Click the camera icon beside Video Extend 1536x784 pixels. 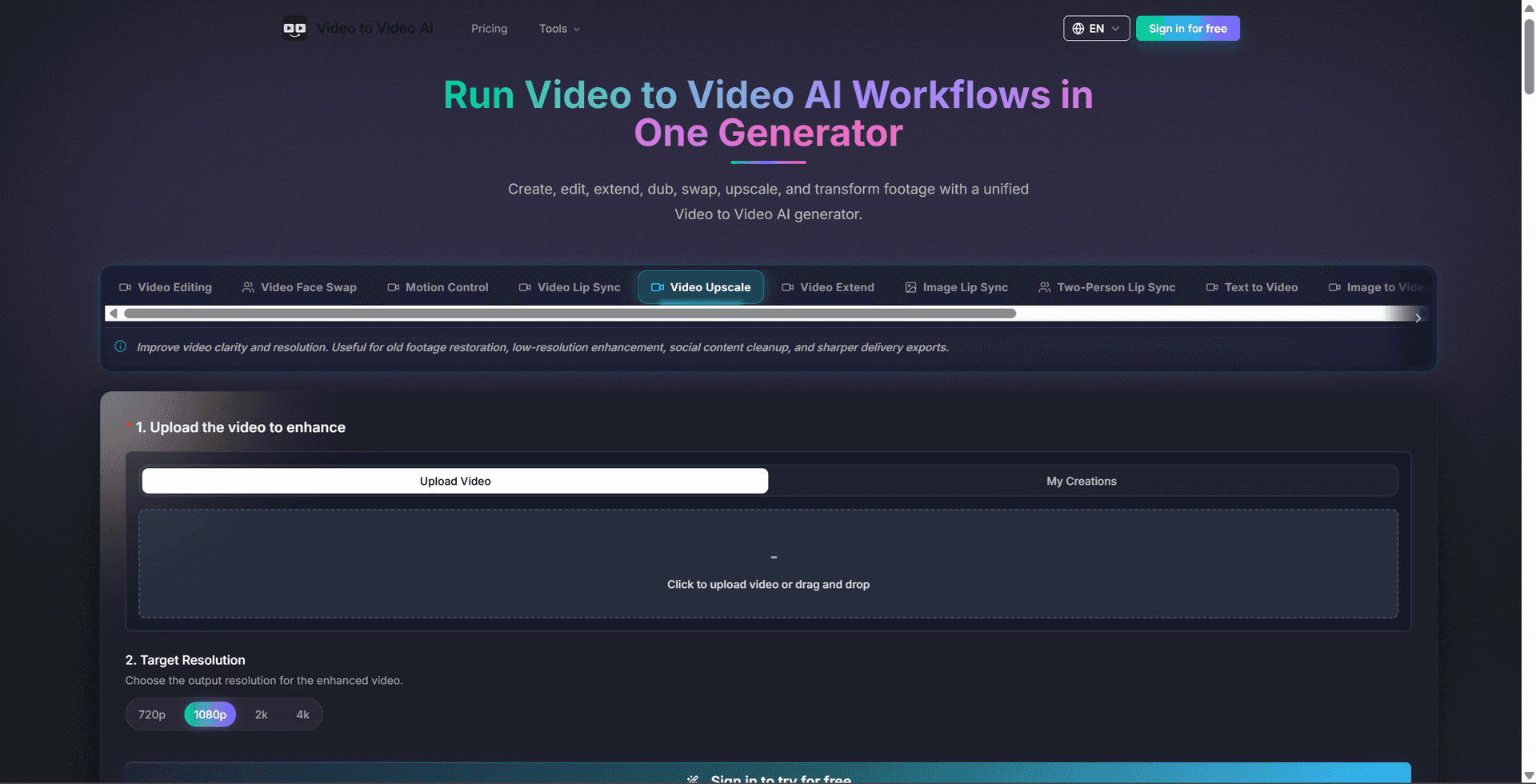pos(788,287)
